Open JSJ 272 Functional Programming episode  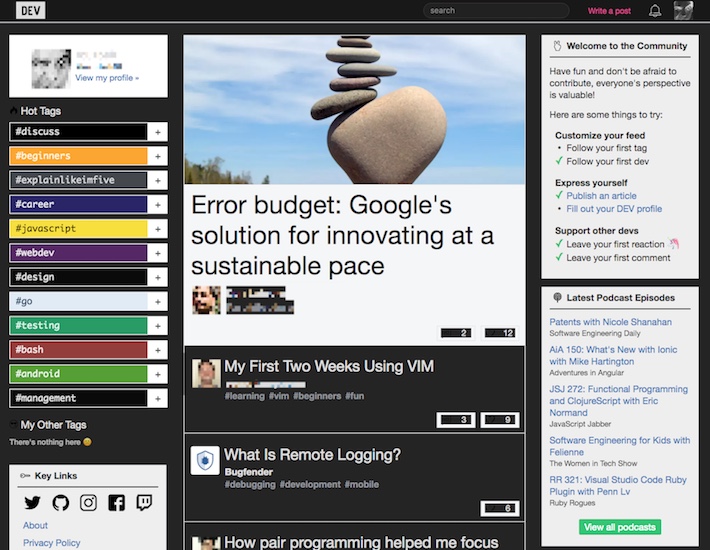click(x=619, y=401)
